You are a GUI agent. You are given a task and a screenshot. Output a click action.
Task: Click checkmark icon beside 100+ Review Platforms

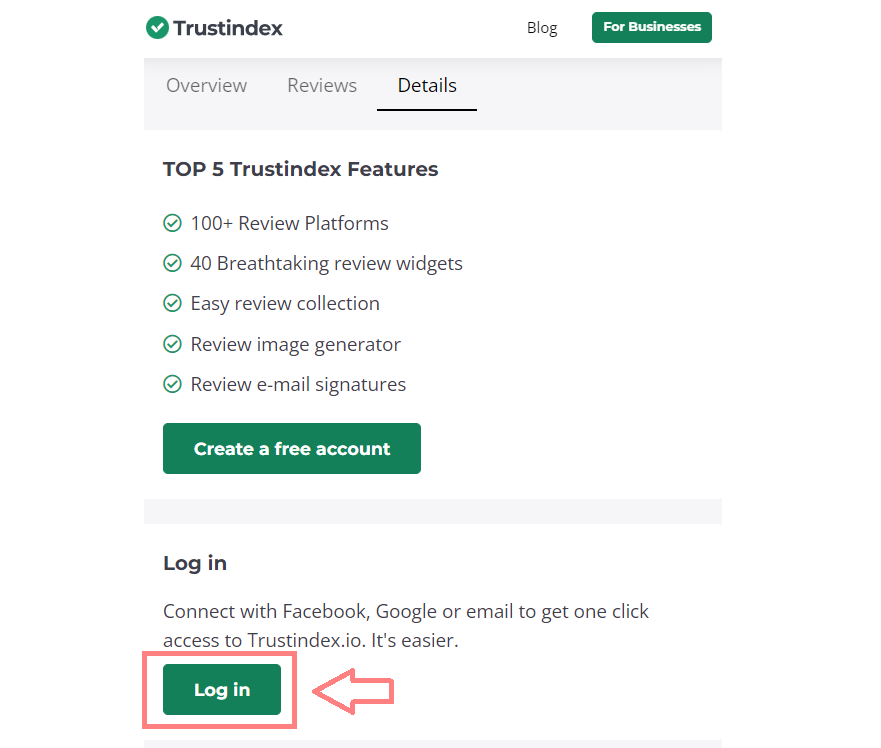(172, 223)
